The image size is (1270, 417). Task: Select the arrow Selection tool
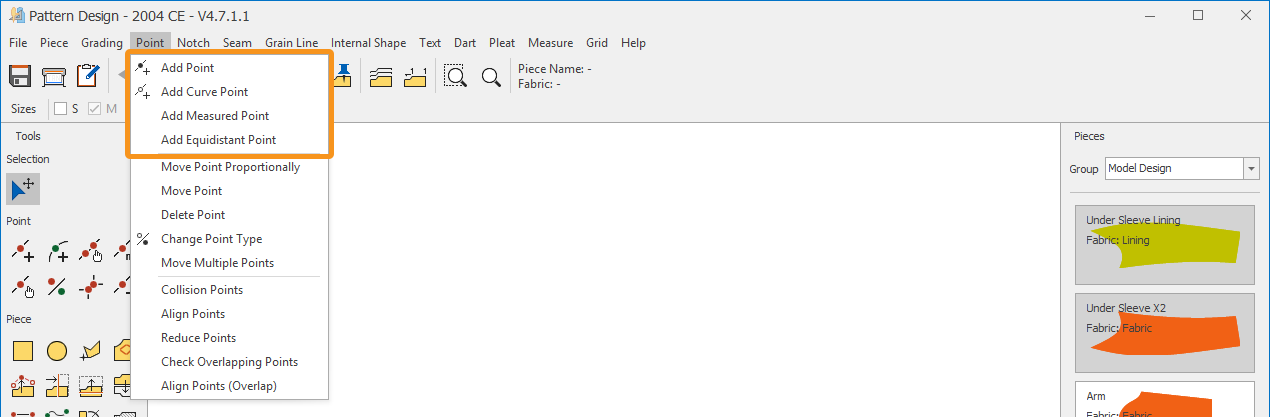[x=22, y=189]
